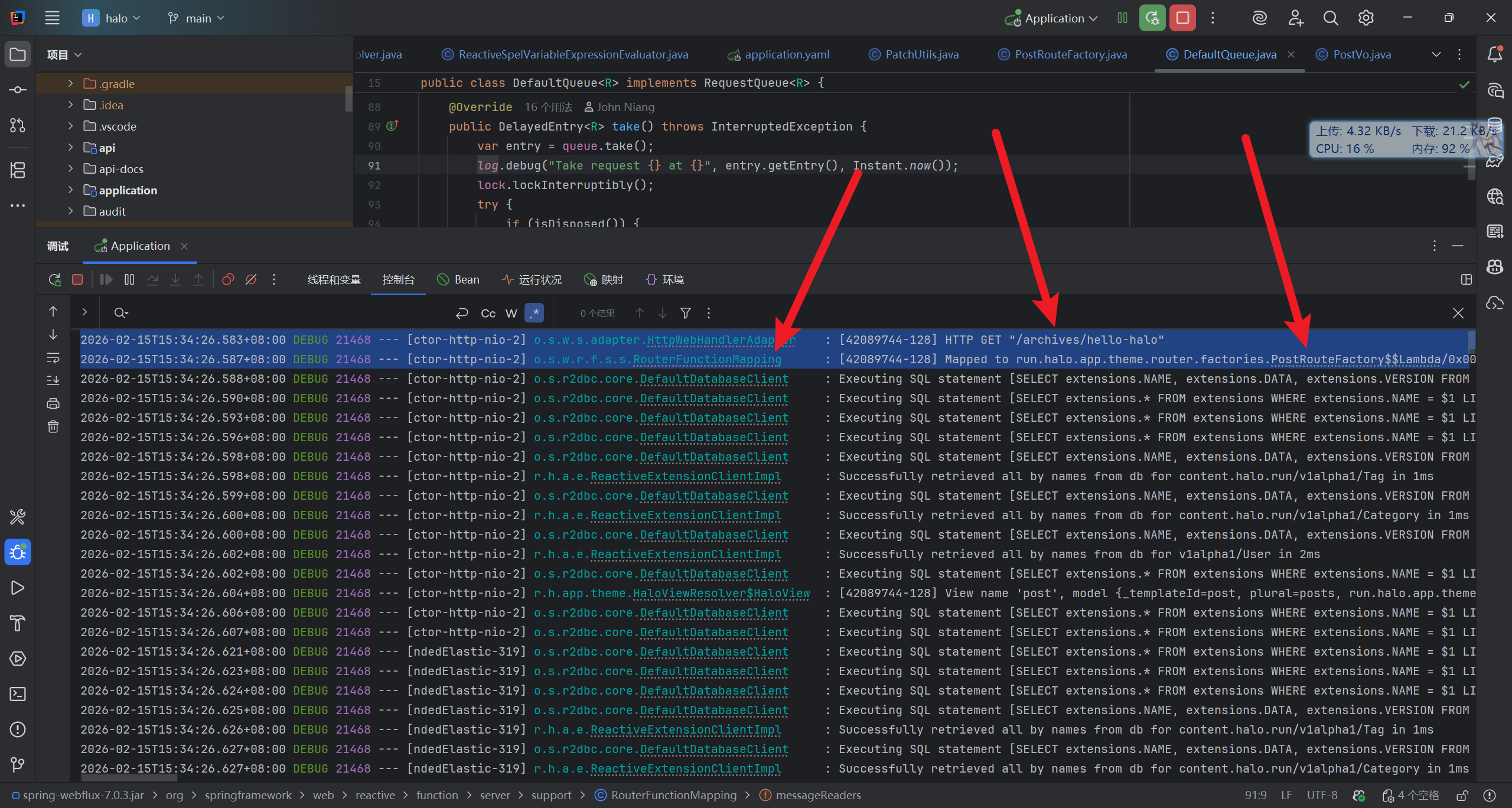The width and height of the screenshot is (1512, 808).
Task: Switch to PostRouteFactory.java tab
Action: [x=1070, y=54]
